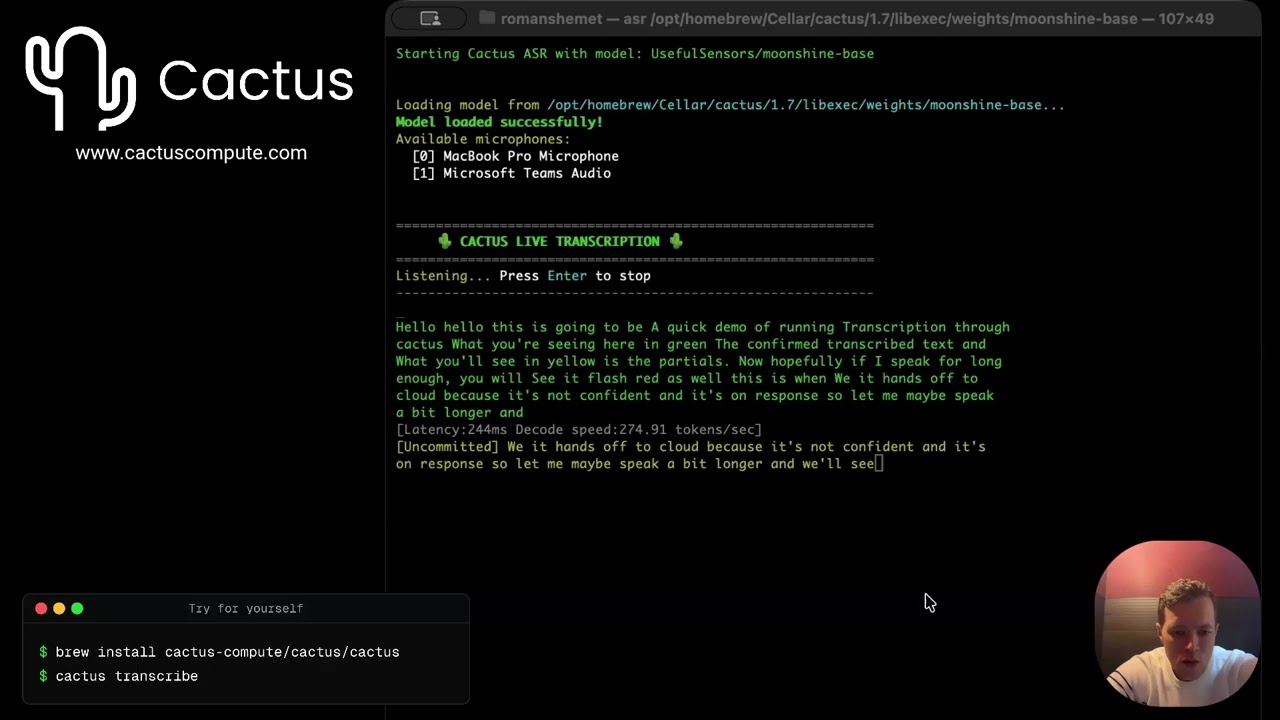Click the 'cloud because it's not confident' green line
The height and width of the screenshot is (720, 1280).
click(x=695, y=395)
